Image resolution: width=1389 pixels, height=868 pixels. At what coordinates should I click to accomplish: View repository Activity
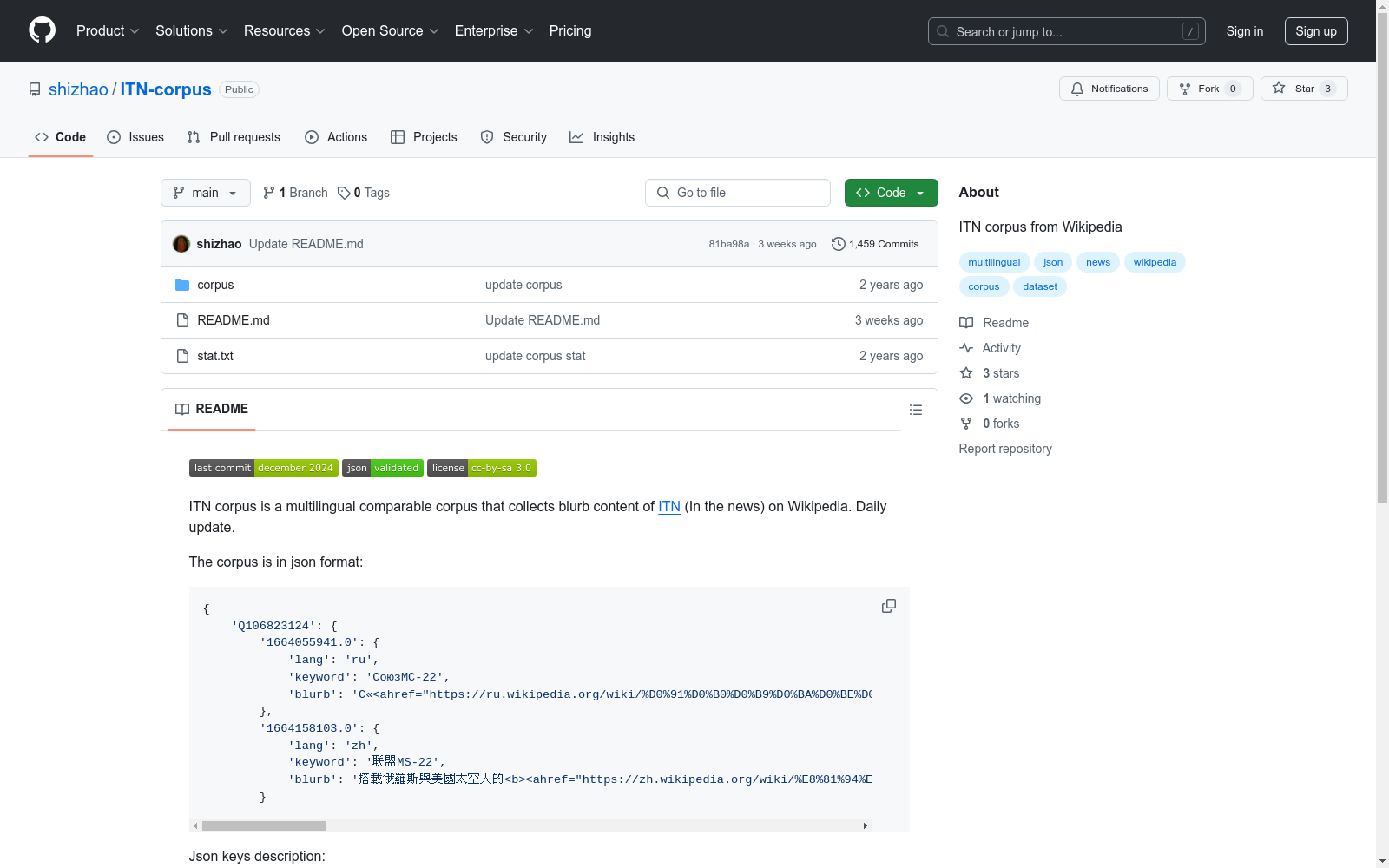tap(990, 348)
